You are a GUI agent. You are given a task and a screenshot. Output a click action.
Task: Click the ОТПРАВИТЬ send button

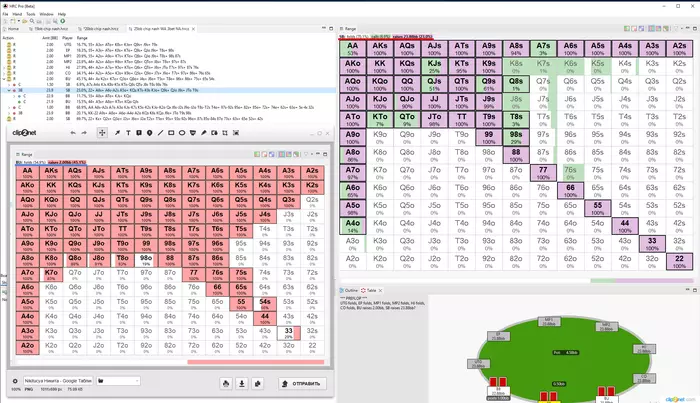[x=302, y=383]
